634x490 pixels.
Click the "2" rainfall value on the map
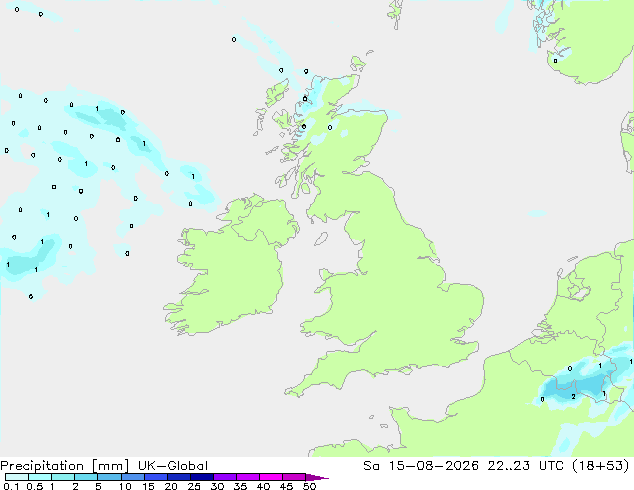pos(573,397)
